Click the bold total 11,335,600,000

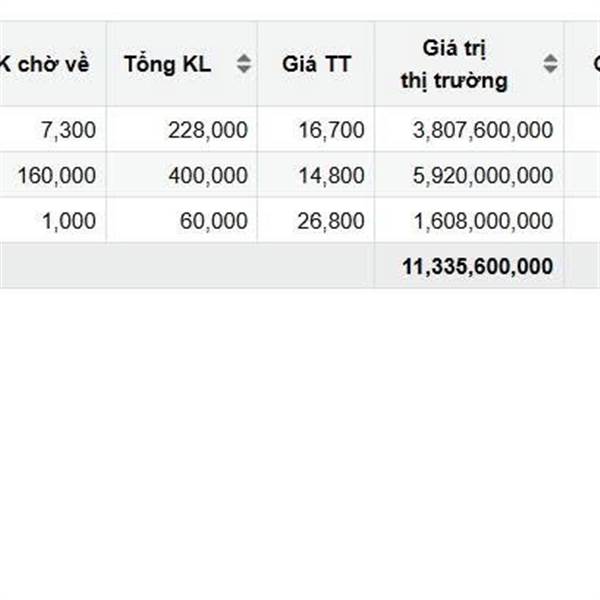click(477, 267)
